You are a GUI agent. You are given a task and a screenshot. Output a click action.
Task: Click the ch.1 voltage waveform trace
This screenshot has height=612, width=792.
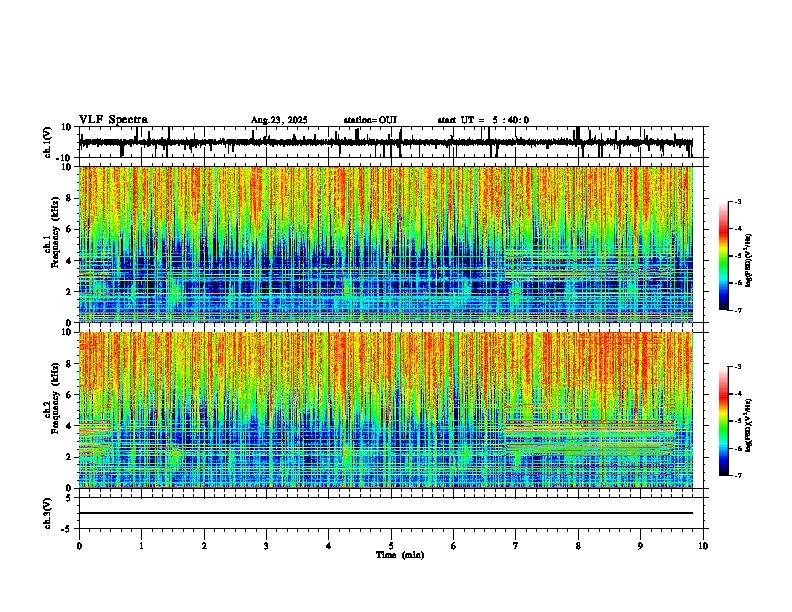click(385, 143)
